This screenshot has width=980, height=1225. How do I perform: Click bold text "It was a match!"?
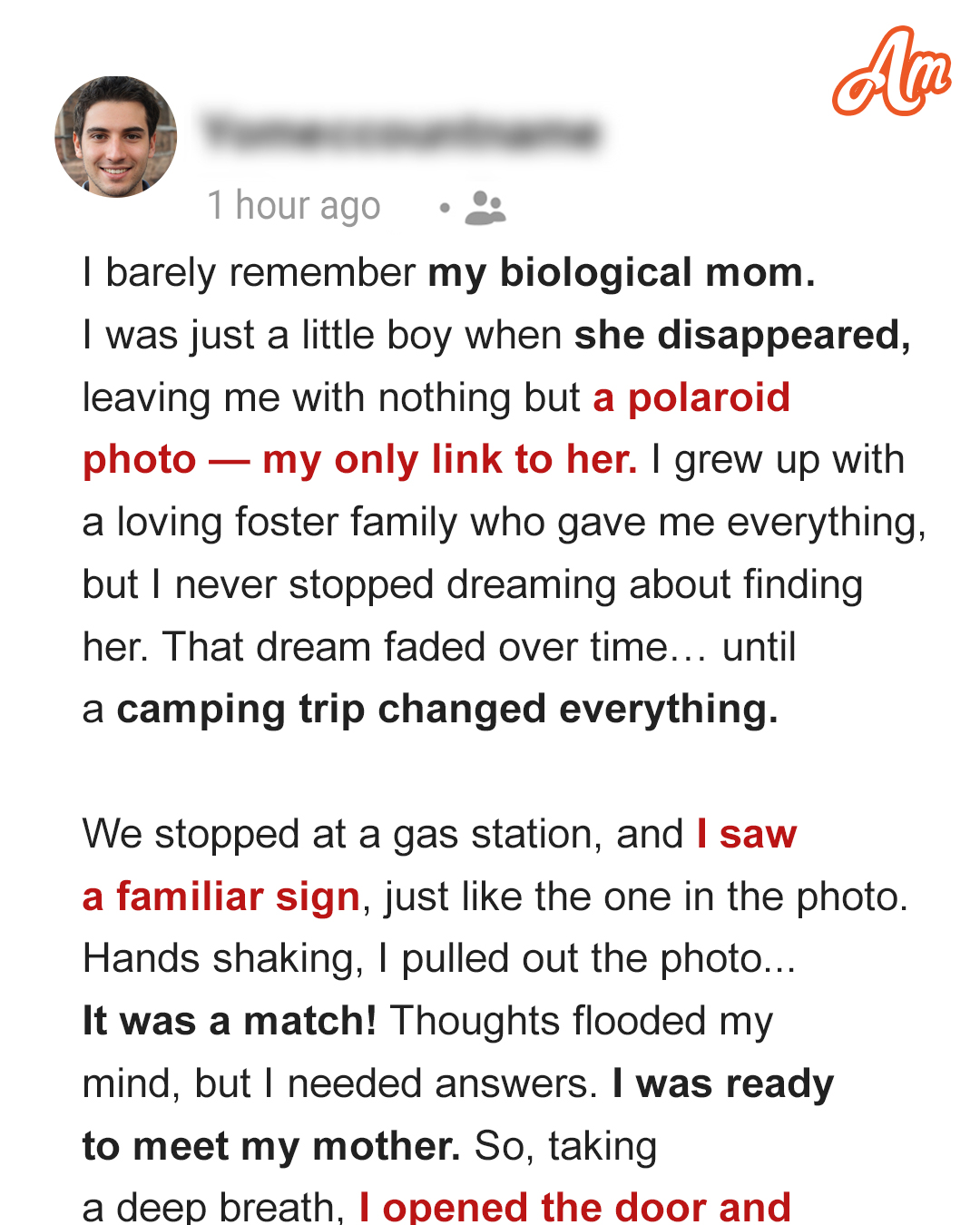click(x=230, y=1021)
